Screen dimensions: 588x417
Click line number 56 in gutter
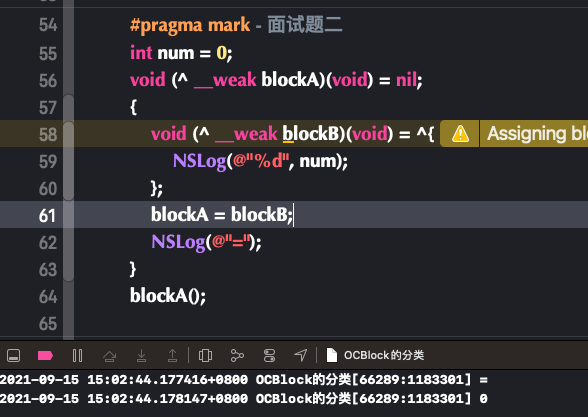pos(48,81)
